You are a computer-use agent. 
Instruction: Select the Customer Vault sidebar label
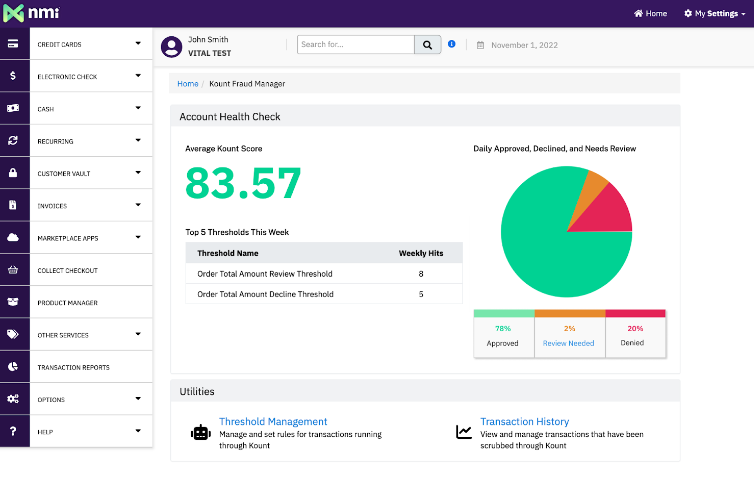63,174
